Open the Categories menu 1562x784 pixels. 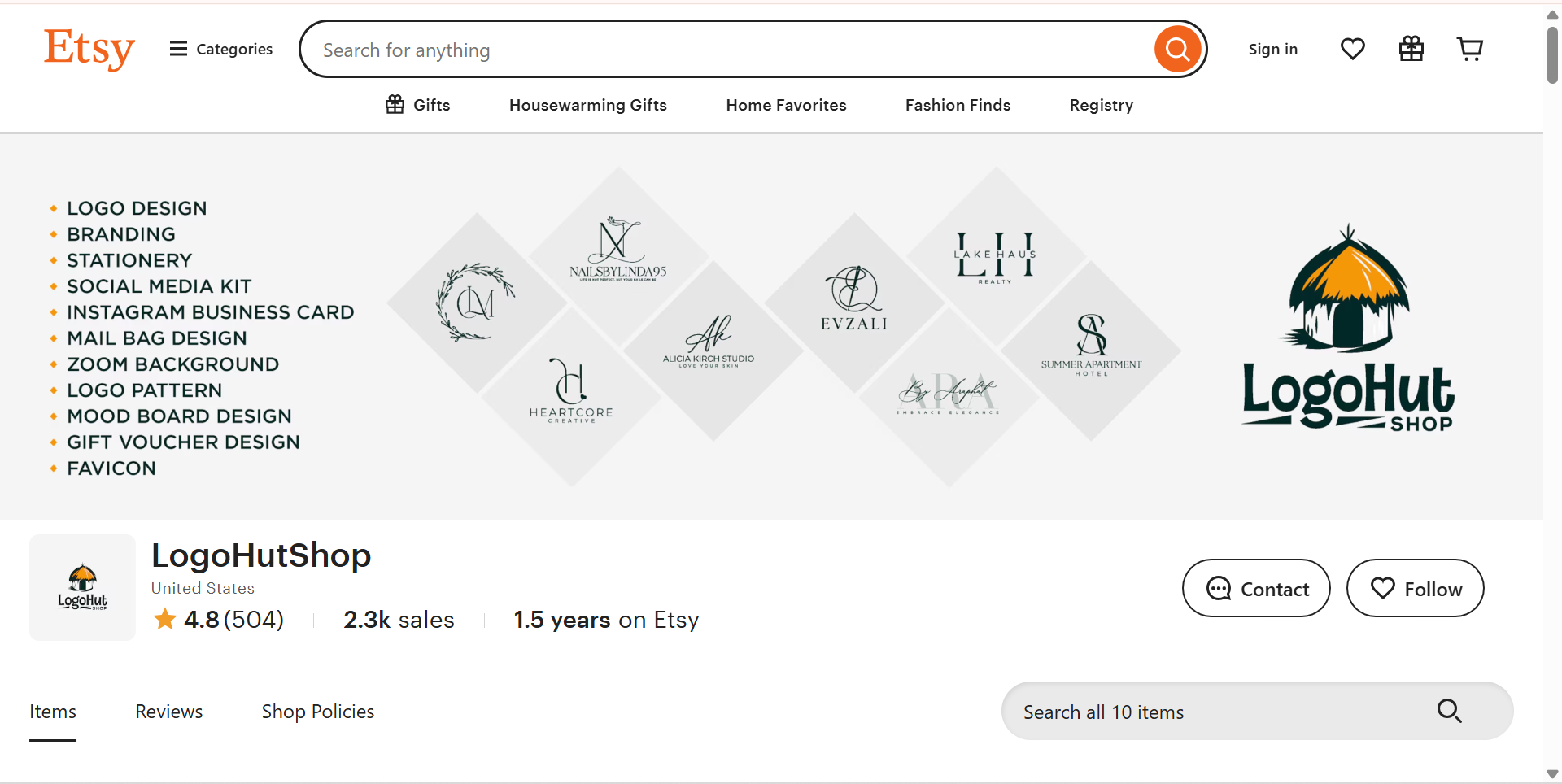[233, 49]
